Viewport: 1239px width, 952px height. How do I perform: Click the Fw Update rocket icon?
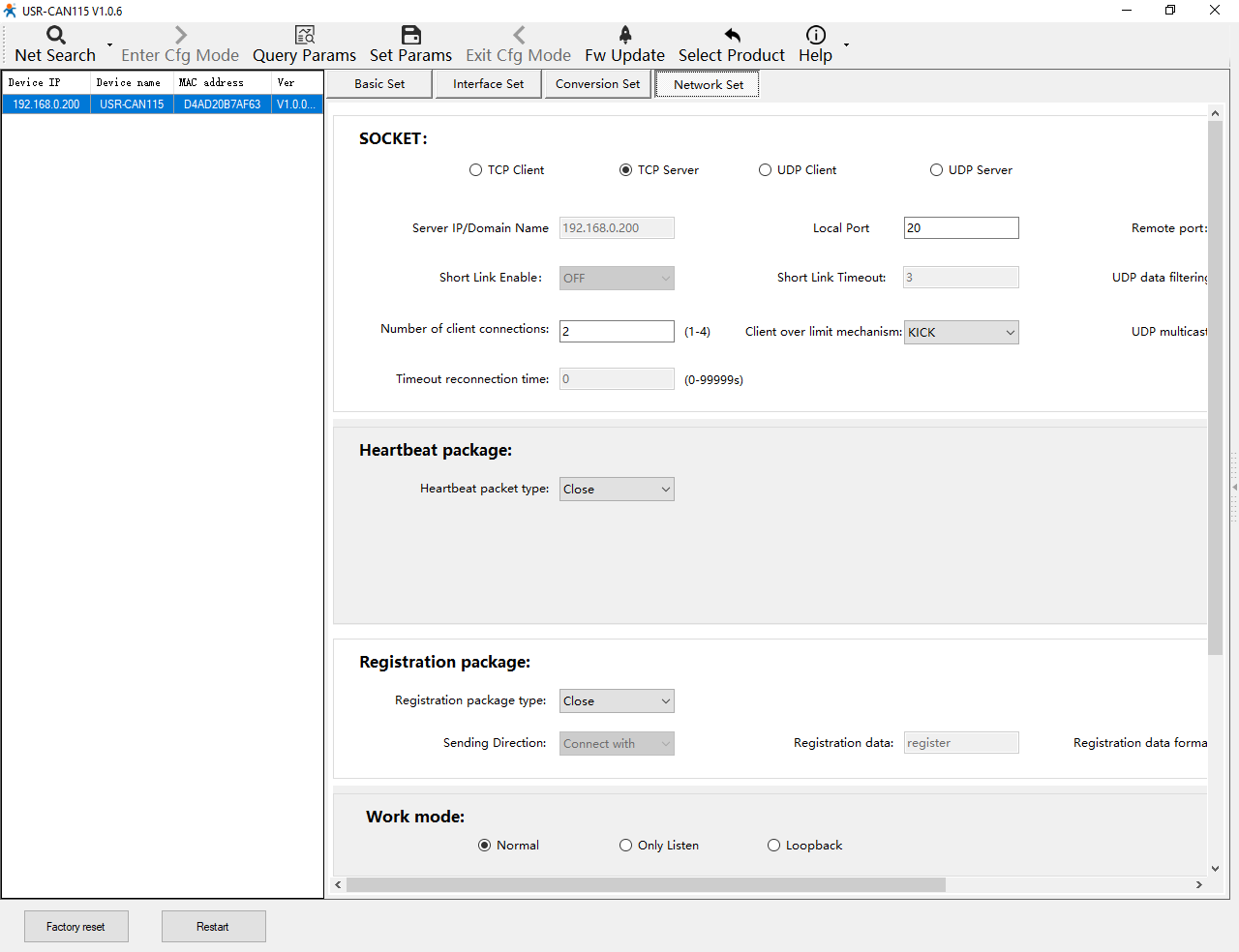pyautogui.click(x=624, y=36)
